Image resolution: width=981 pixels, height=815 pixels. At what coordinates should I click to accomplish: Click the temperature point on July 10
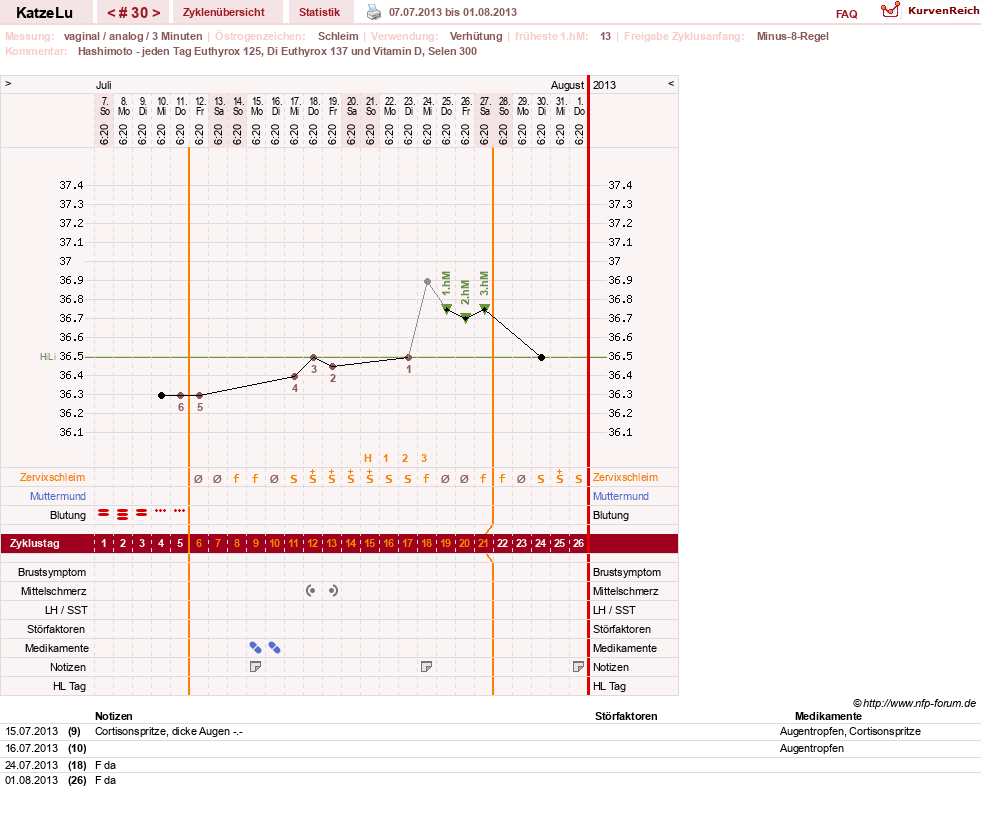(161, 395)
